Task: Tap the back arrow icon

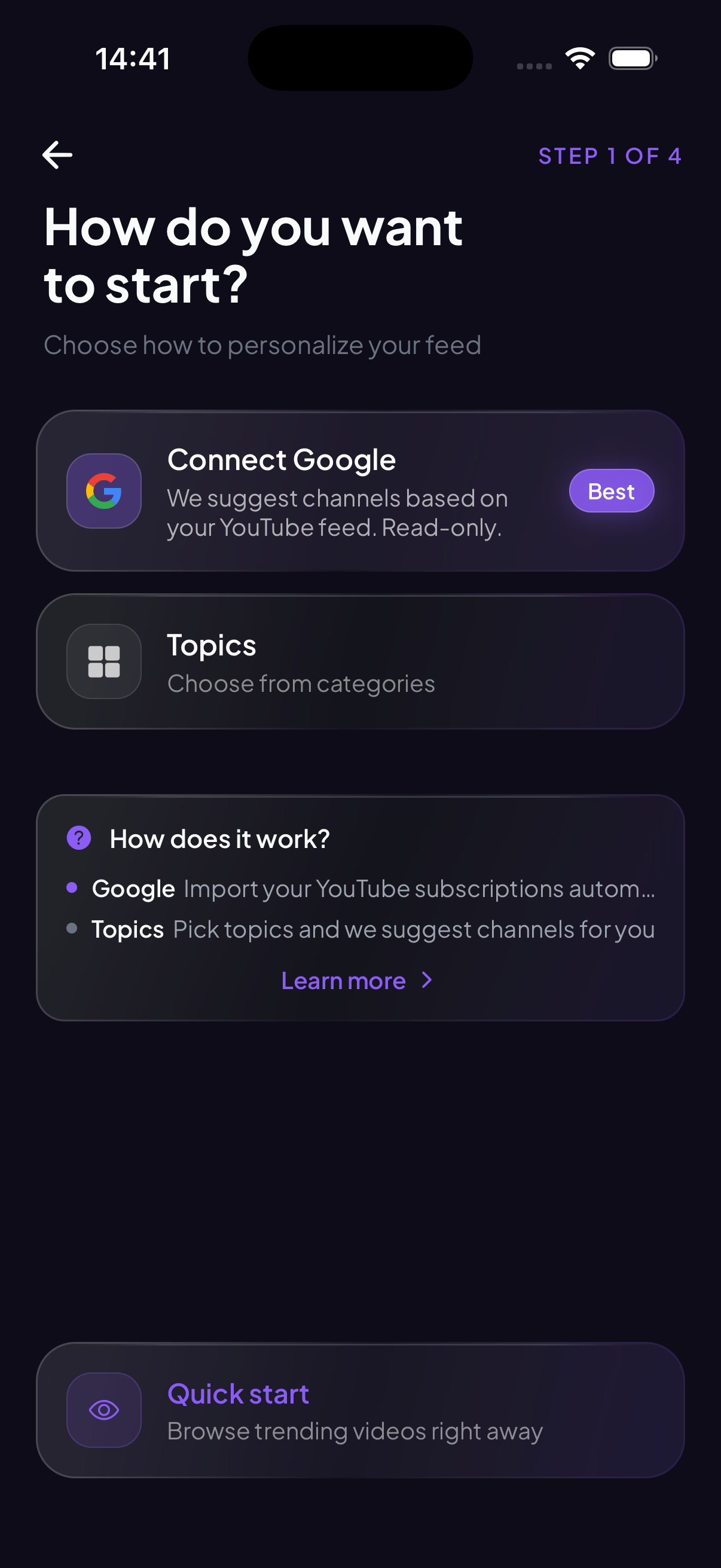Action: click(57, 155)
